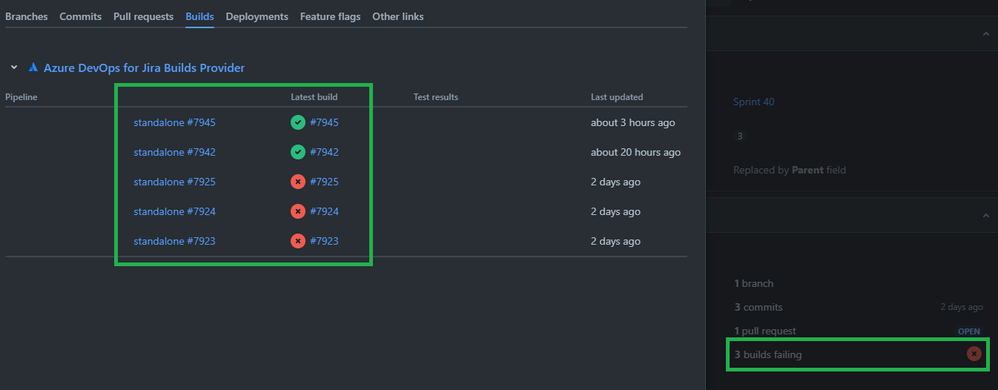Click the Latest build column header
The width and height of the screenshot is (998, 390).
[314, 97]
